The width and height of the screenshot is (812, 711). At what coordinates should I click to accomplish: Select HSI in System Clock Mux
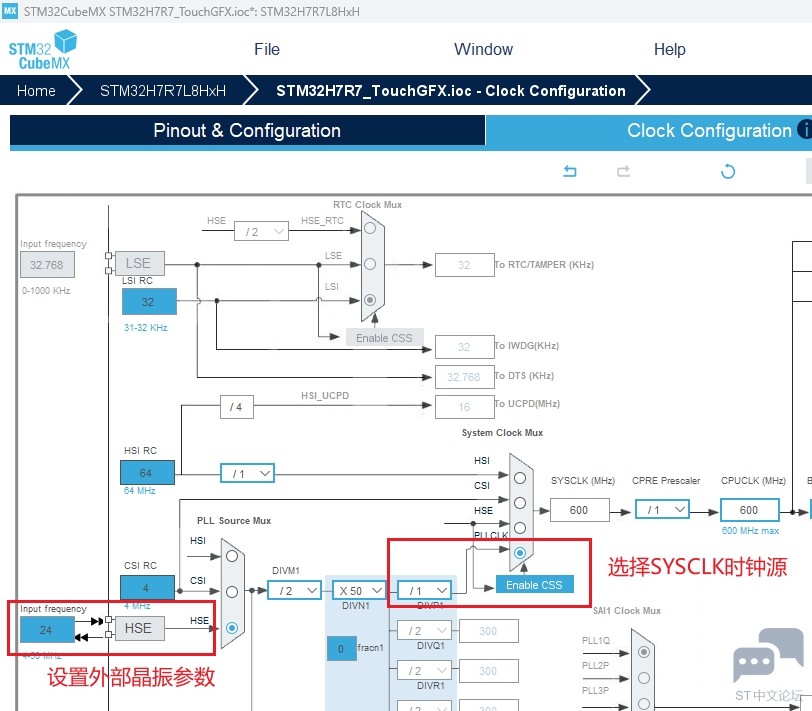click(520, 478)
